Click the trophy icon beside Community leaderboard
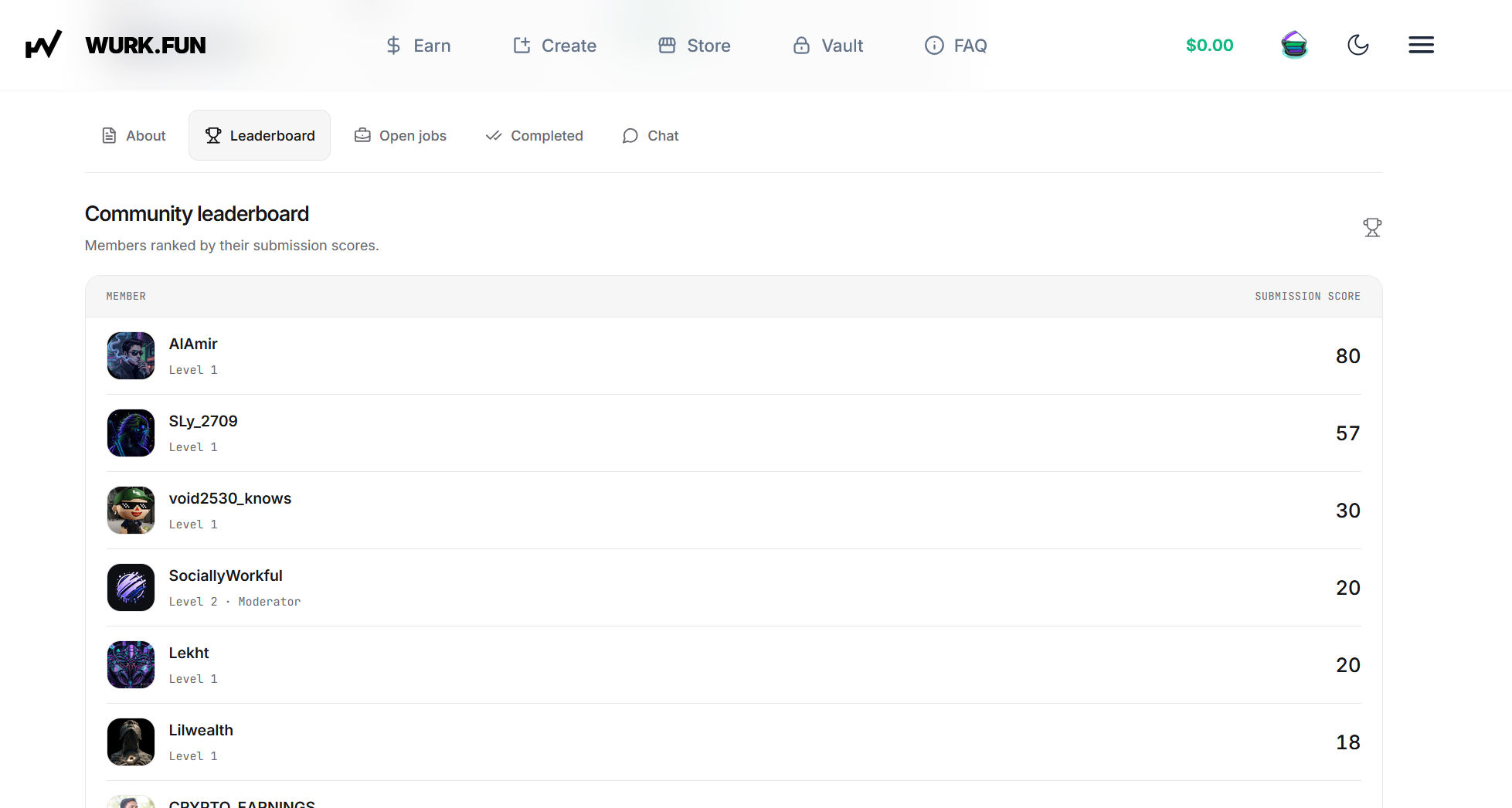Screen dimensions: 1512x808 1371,227
